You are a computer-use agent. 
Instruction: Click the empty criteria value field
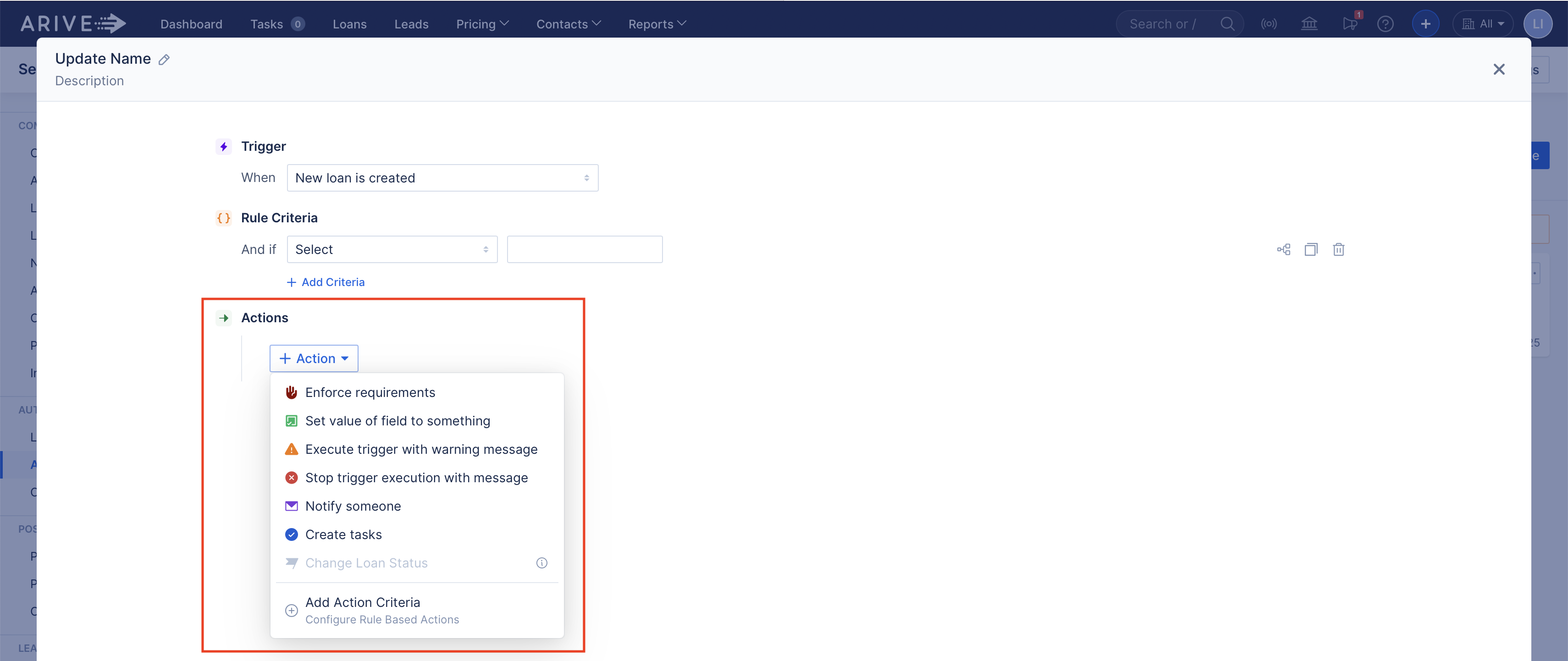click(585, 249)
